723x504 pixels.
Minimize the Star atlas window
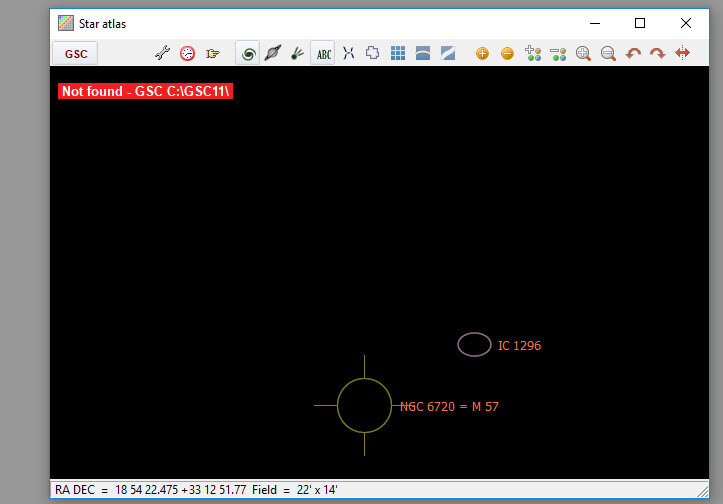coord(595,23)
